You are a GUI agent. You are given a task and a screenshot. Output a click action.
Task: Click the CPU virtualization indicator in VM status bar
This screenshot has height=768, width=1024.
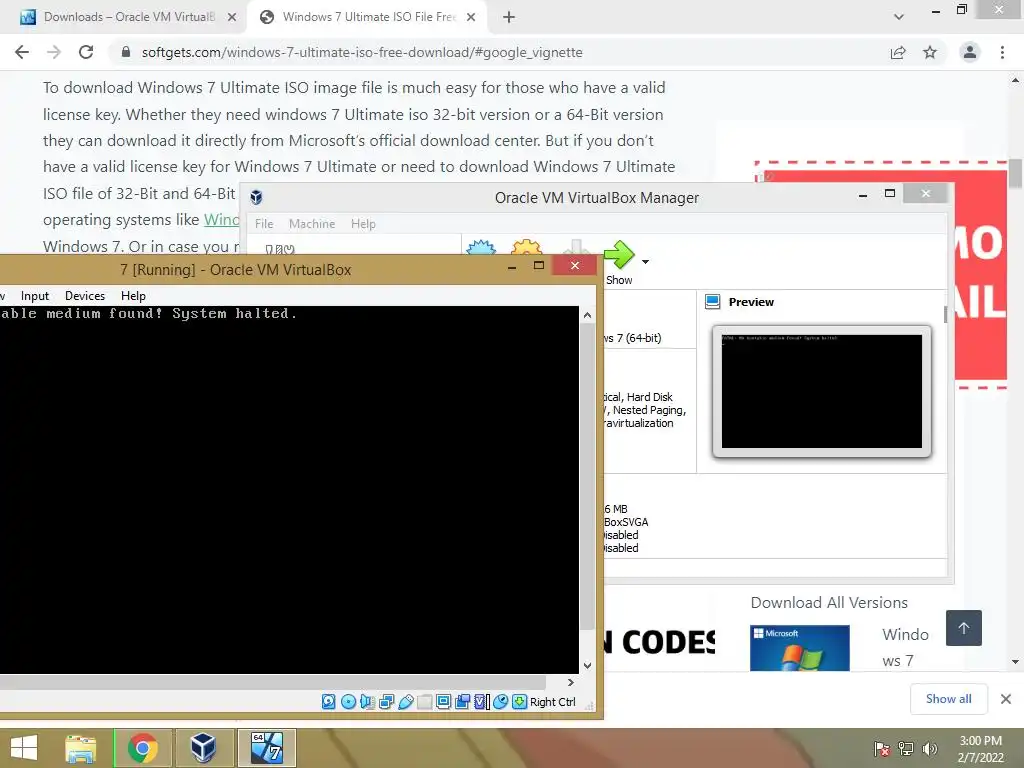coord(481,701)
